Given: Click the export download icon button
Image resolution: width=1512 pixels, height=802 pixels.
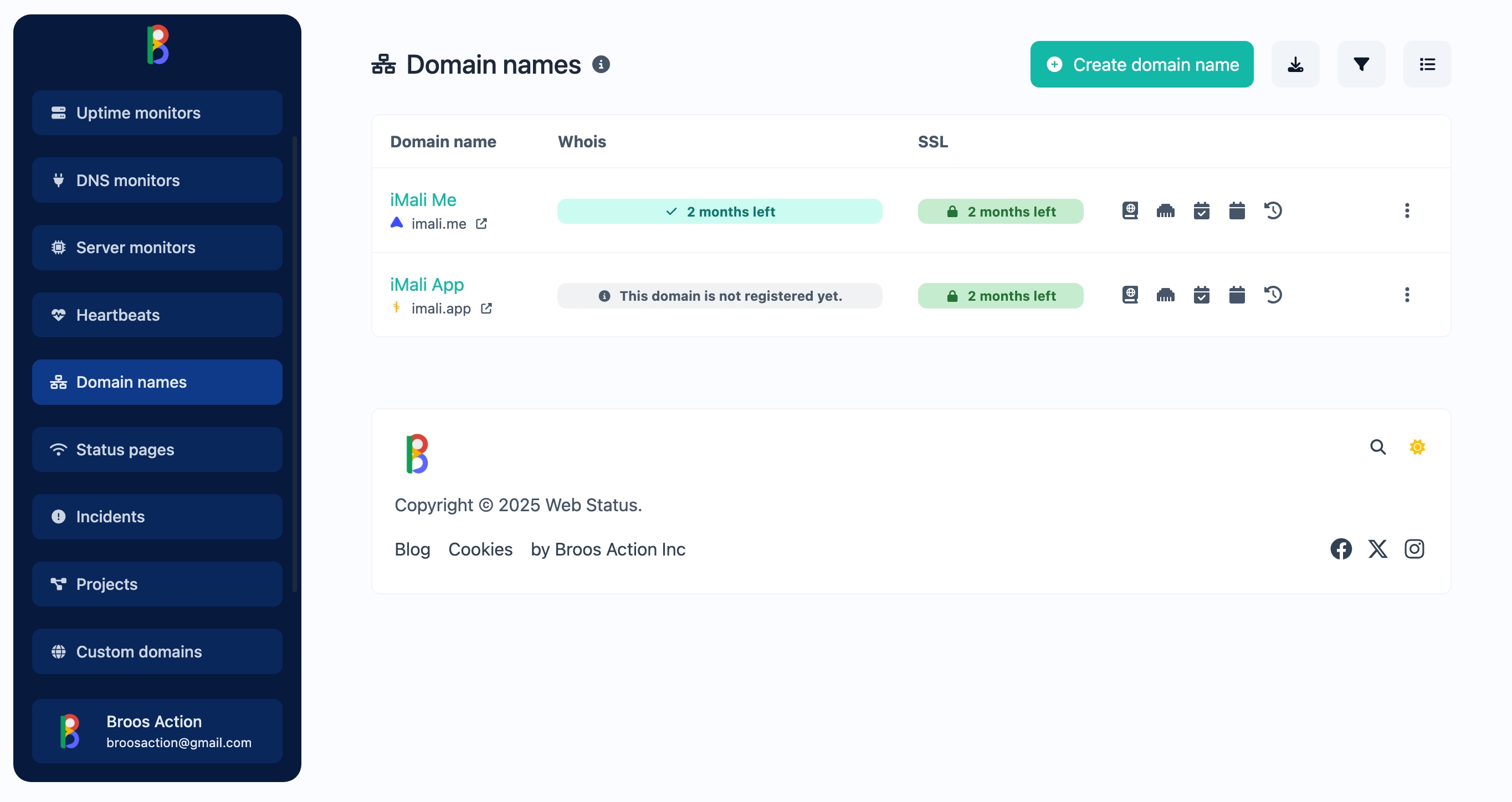Looking at the screenshot, I should (x=1295, y=64).
